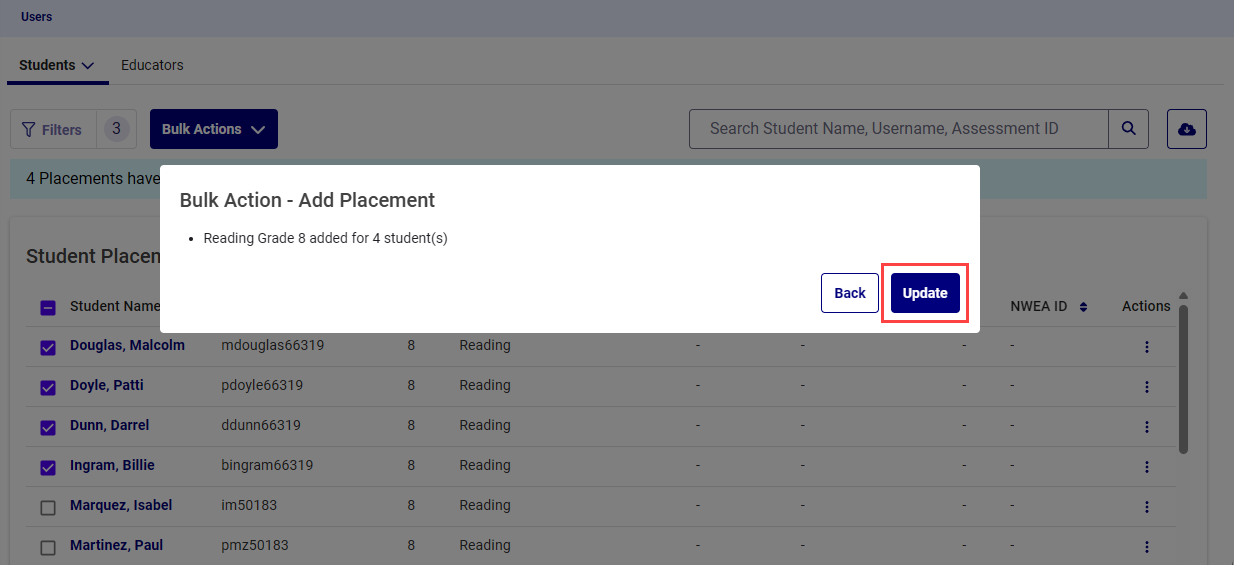Click the Update button in dialog
Screen dimensions: 1234x565
click(925, 293)
